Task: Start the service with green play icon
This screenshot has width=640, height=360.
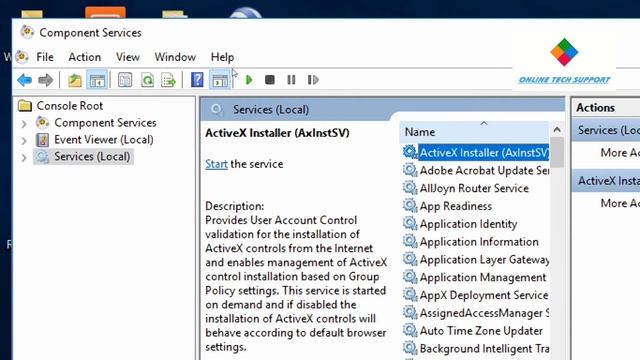Action: coord(249,80)
